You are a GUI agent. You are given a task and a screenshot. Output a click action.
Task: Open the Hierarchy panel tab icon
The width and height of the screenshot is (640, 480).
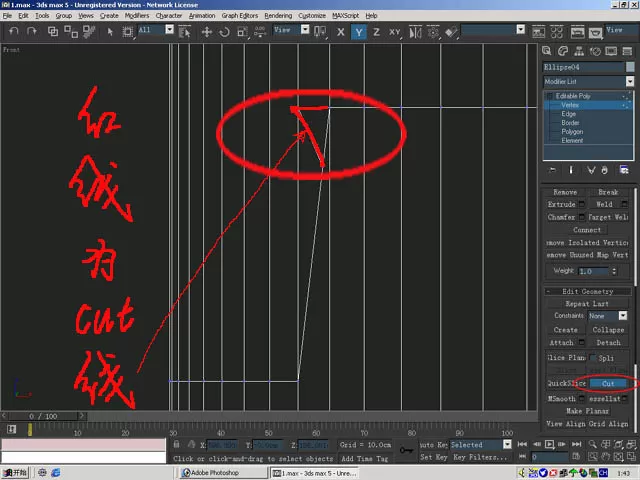pos(579,51)
